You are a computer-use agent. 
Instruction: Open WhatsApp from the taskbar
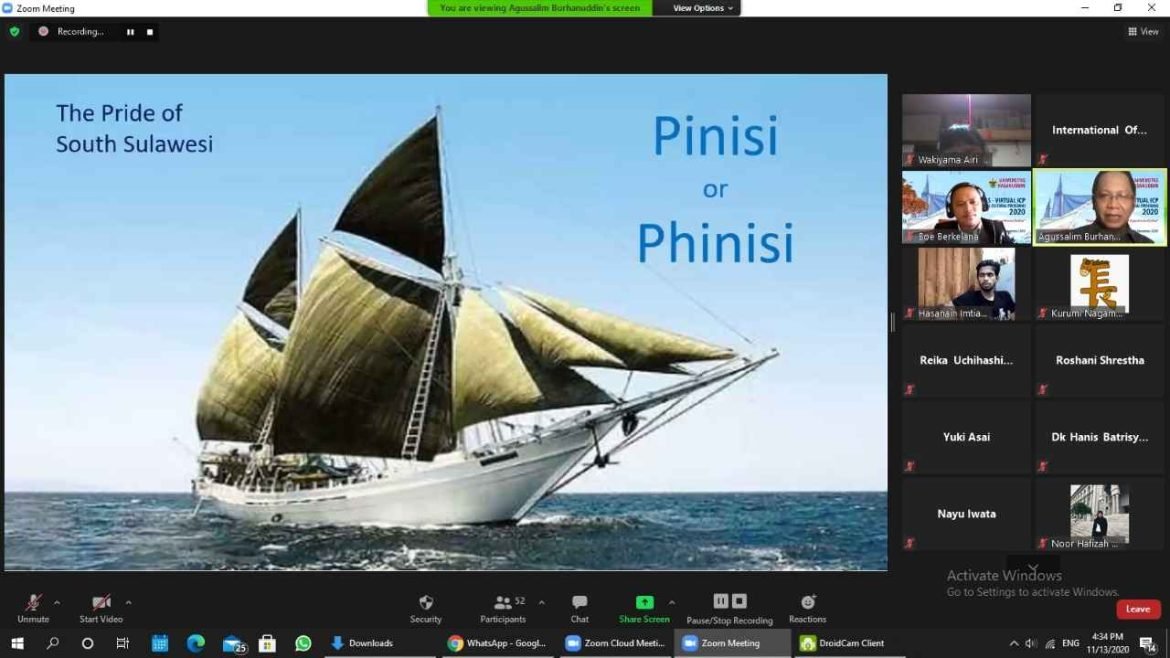303,643
